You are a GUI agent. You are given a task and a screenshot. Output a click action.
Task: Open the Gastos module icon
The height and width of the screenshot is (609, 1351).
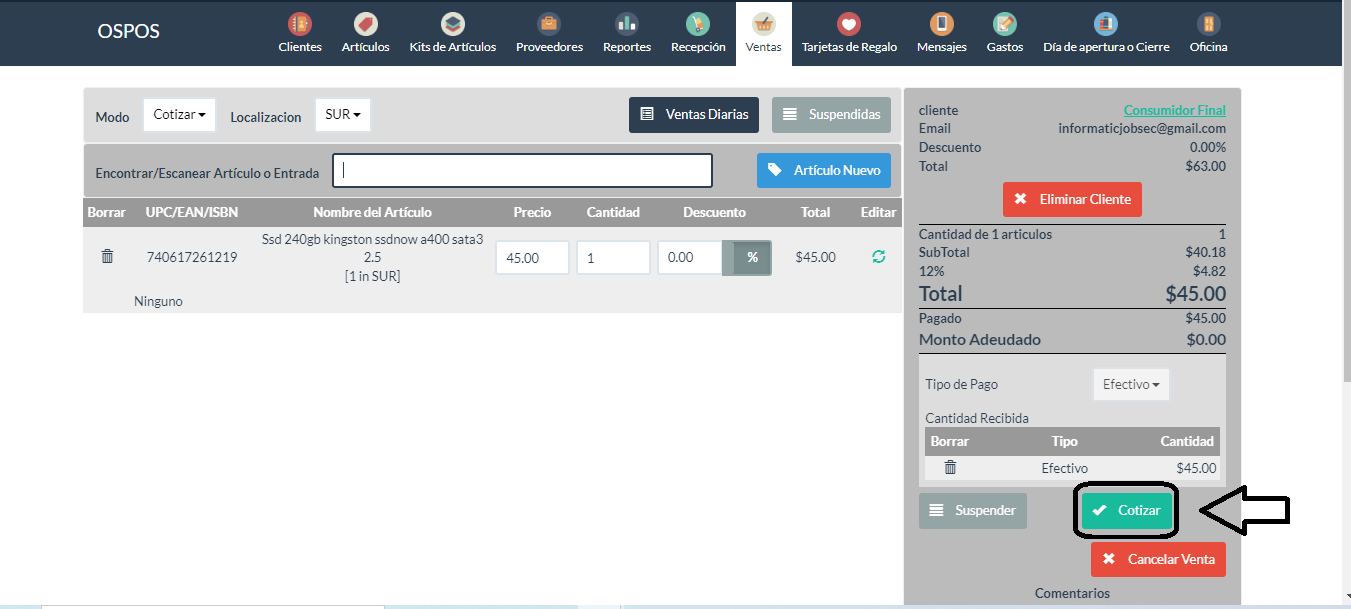coord(1005,23)
